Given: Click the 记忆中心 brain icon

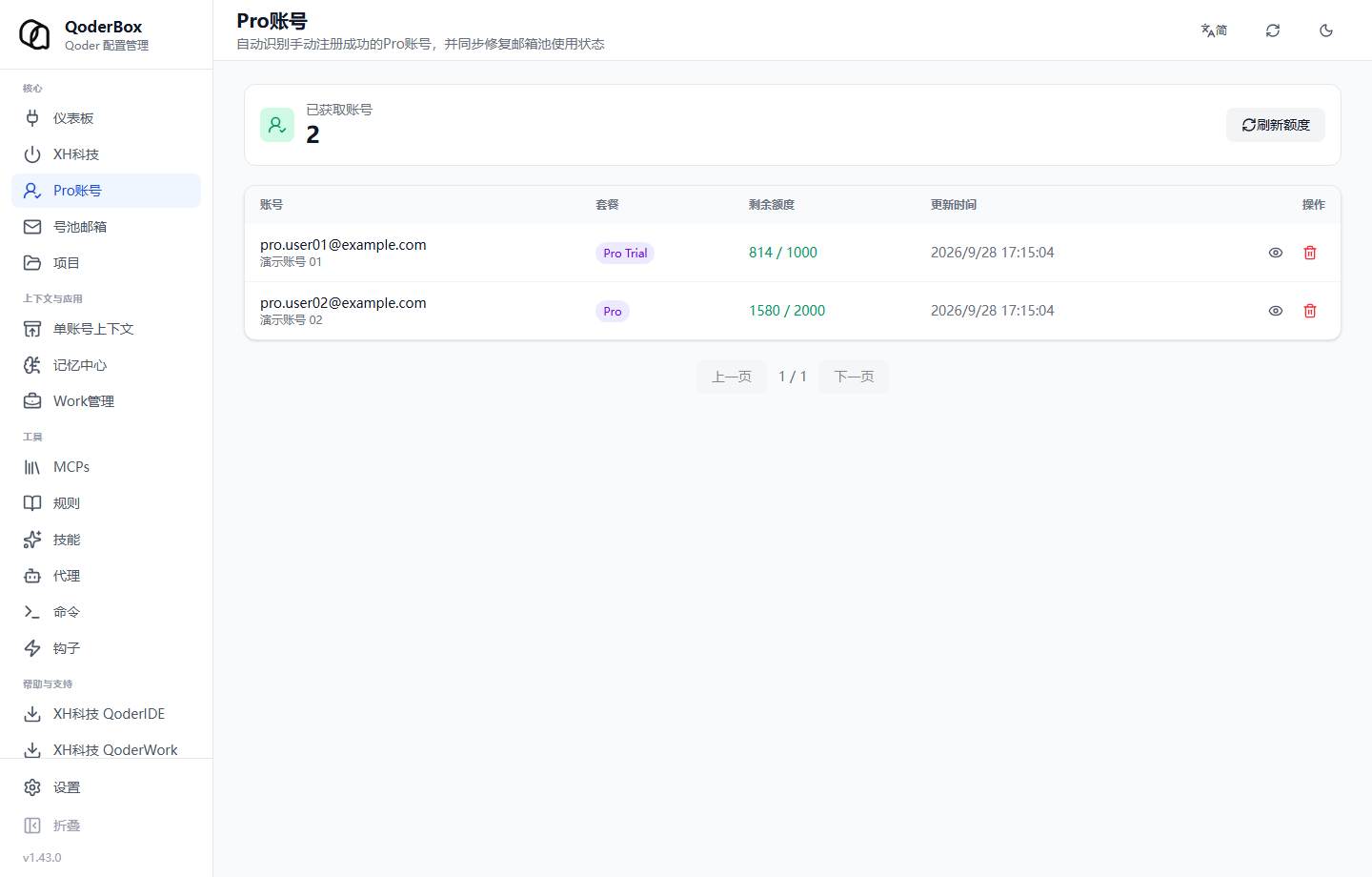Looking at the screenshot, I should coord(32,365).
